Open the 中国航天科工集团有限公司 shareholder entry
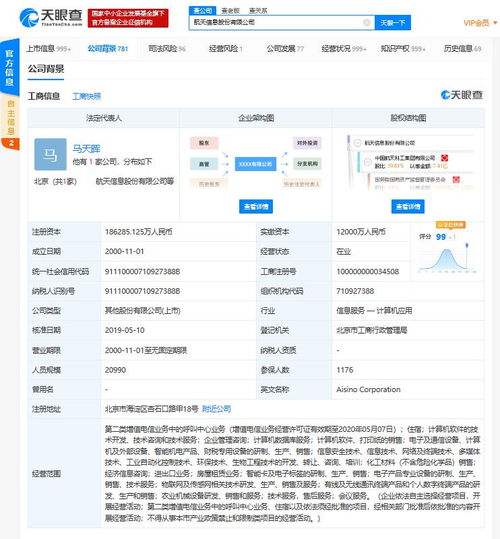This screenshot has height=539, width=500. [404, 158]
